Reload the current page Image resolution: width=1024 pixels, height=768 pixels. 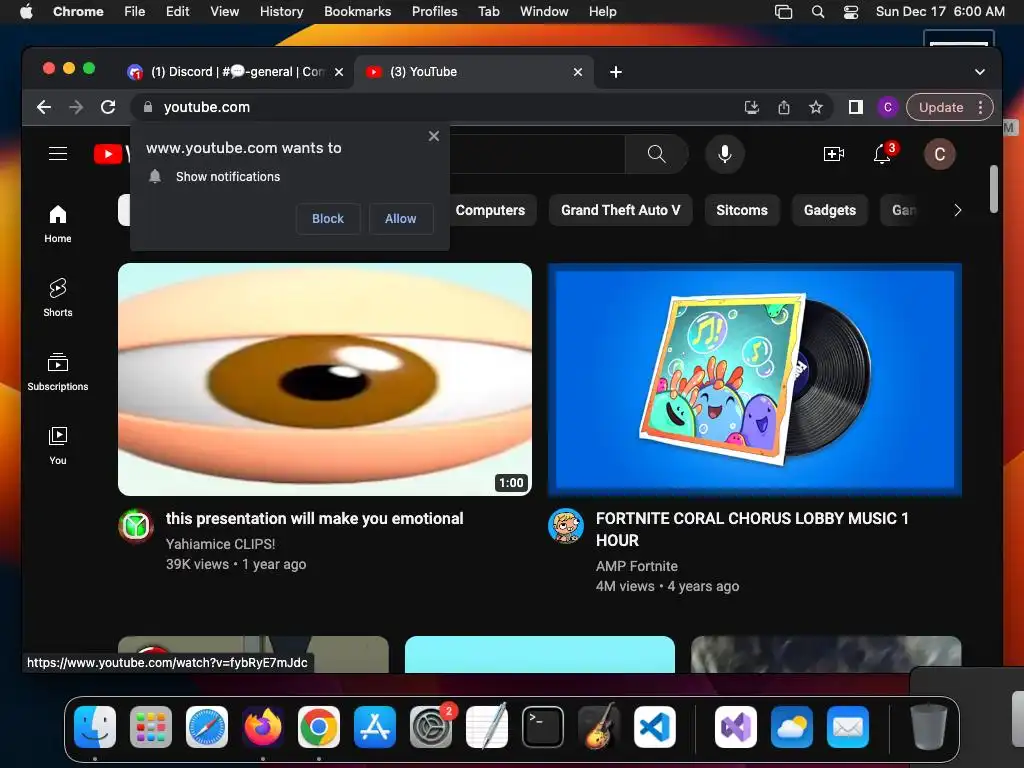click(x=108, y=107)
